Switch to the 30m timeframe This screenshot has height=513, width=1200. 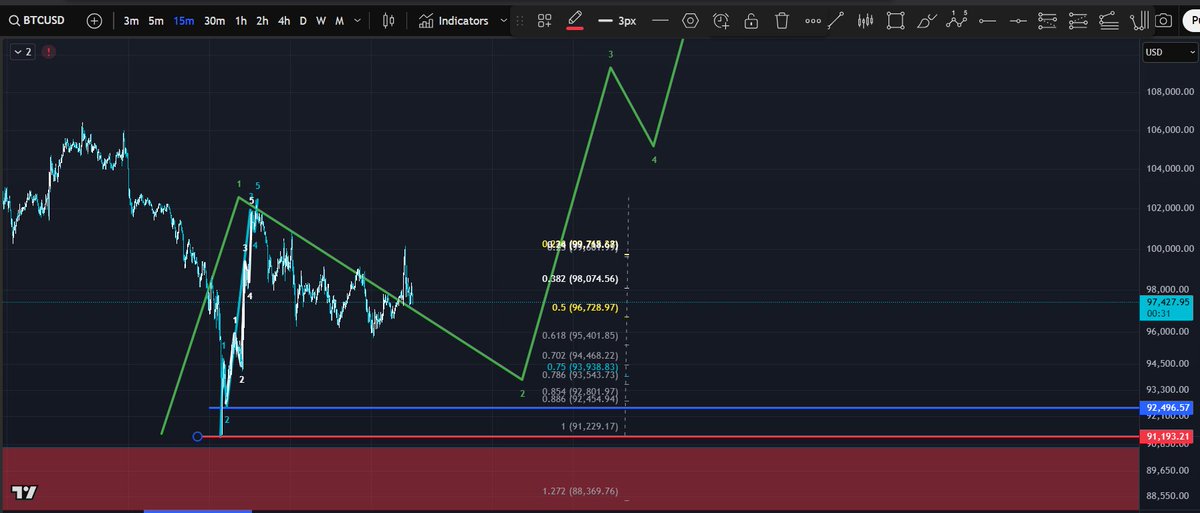click(214, 20)
